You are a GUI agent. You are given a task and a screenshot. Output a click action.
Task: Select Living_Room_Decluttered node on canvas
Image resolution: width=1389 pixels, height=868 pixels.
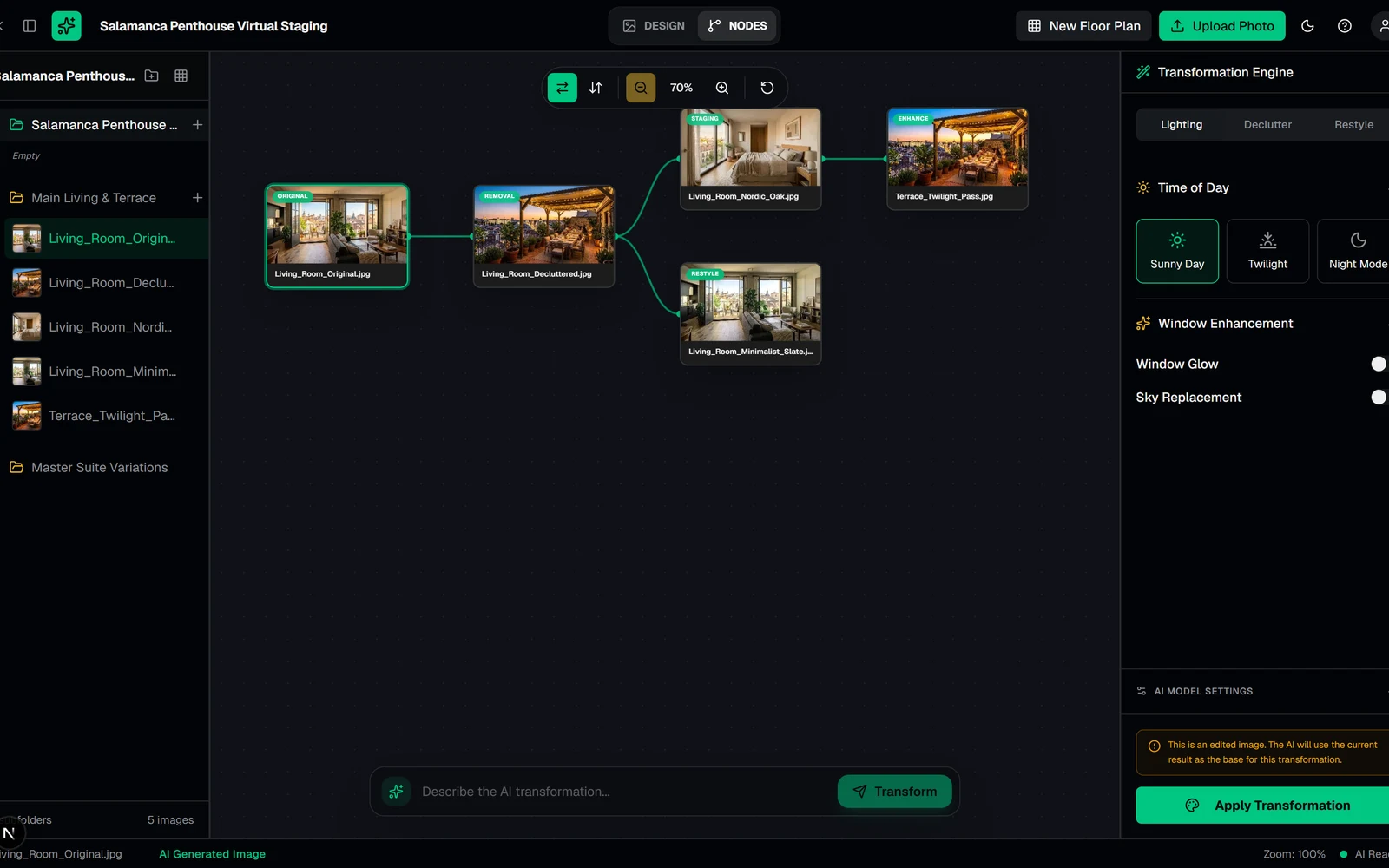543,236
